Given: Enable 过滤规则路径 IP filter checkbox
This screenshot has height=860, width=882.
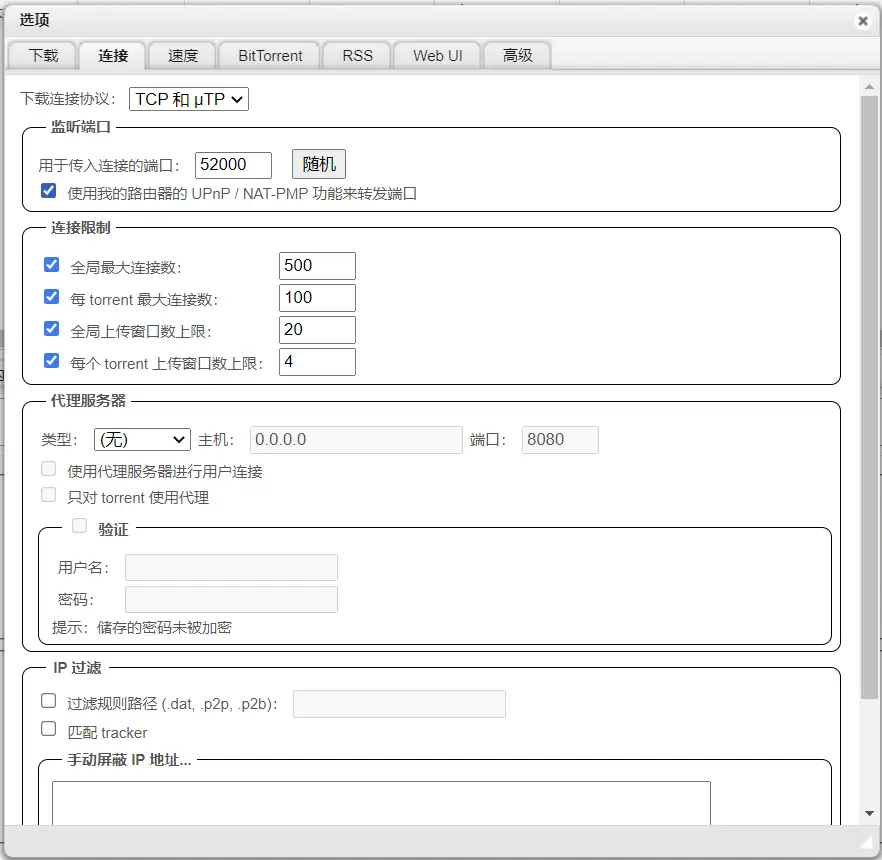Looking at the screenshot, I should [x=49, y=701].
